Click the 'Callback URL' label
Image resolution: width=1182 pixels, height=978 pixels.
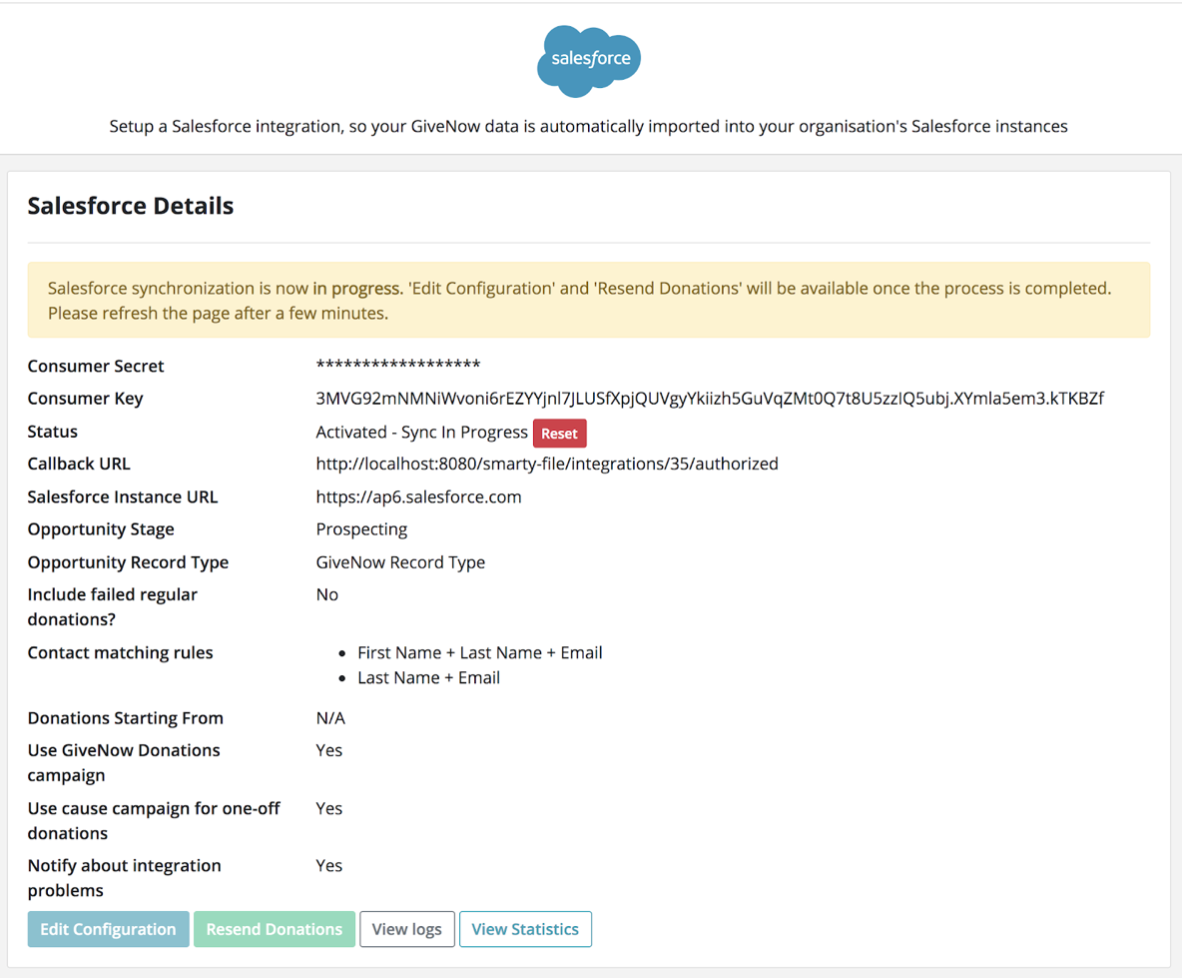(x=79, y=464)
